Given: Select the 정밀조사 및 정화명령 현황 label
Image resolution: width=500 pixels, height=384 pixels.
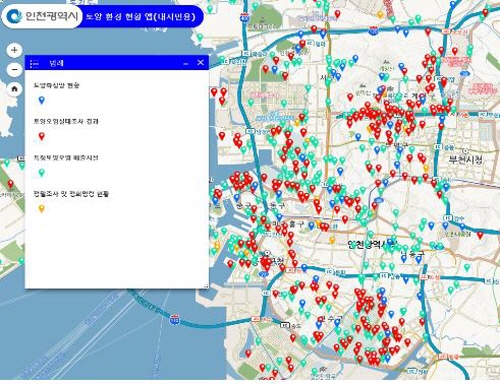Looking at the screenshot, I should point(71,194).
